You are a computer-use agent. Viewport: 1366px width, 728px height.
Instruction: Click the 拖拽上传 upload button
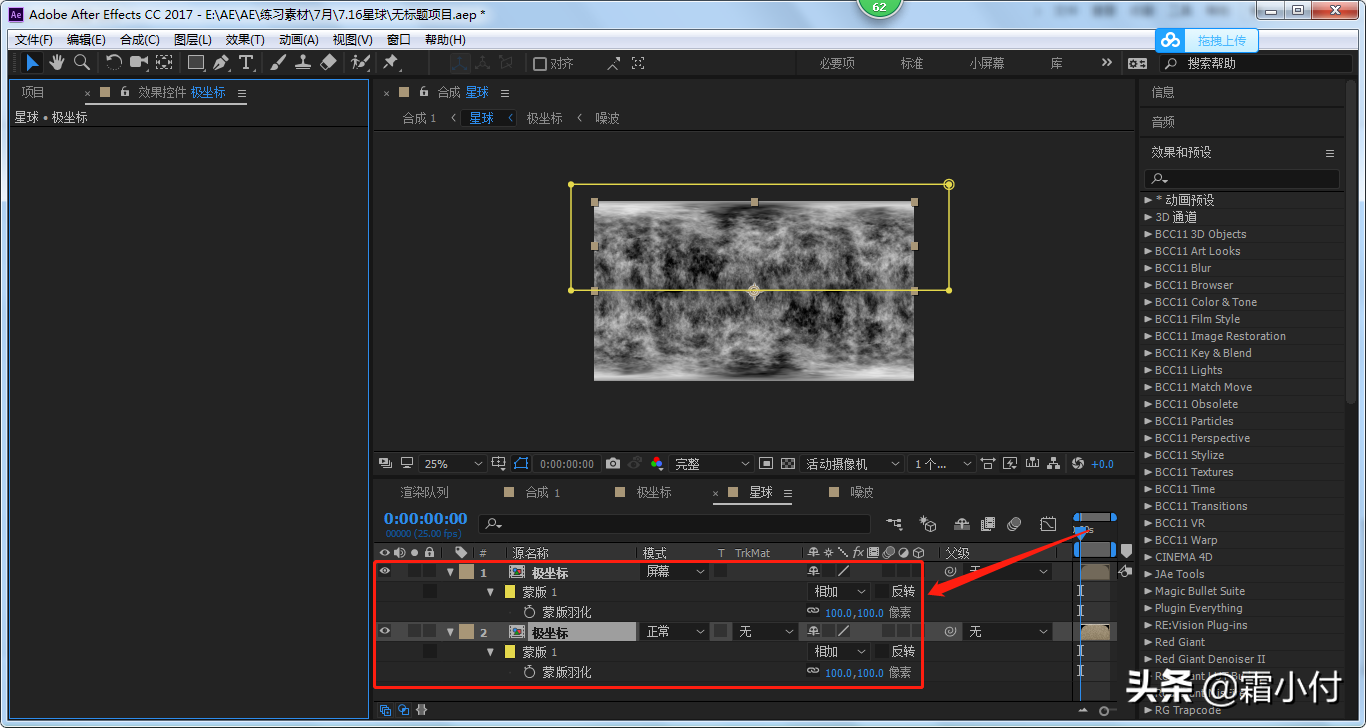1221,40
